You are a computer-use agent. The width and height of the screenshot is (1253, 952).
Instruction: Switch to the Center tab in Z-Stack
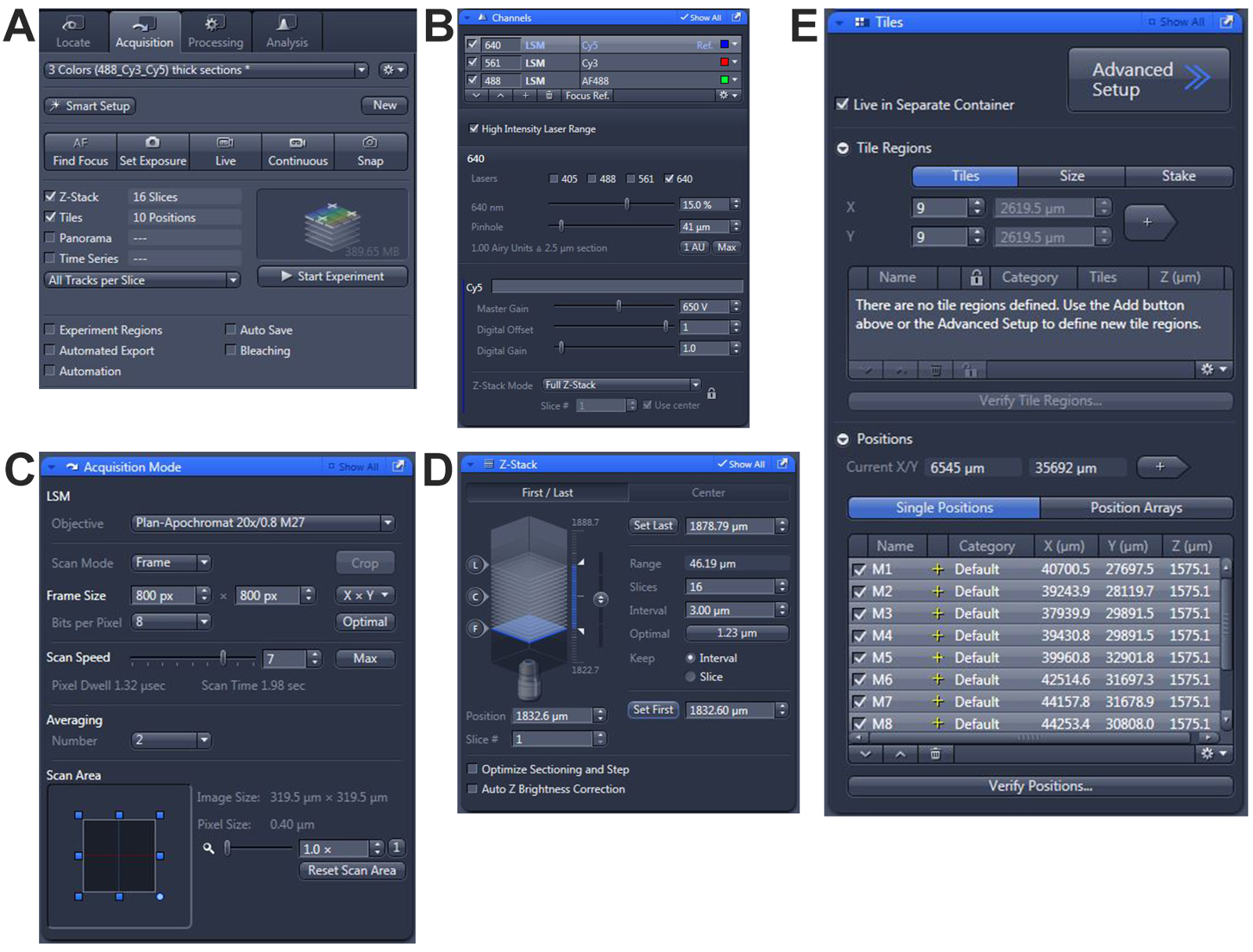tap(708, 492)
